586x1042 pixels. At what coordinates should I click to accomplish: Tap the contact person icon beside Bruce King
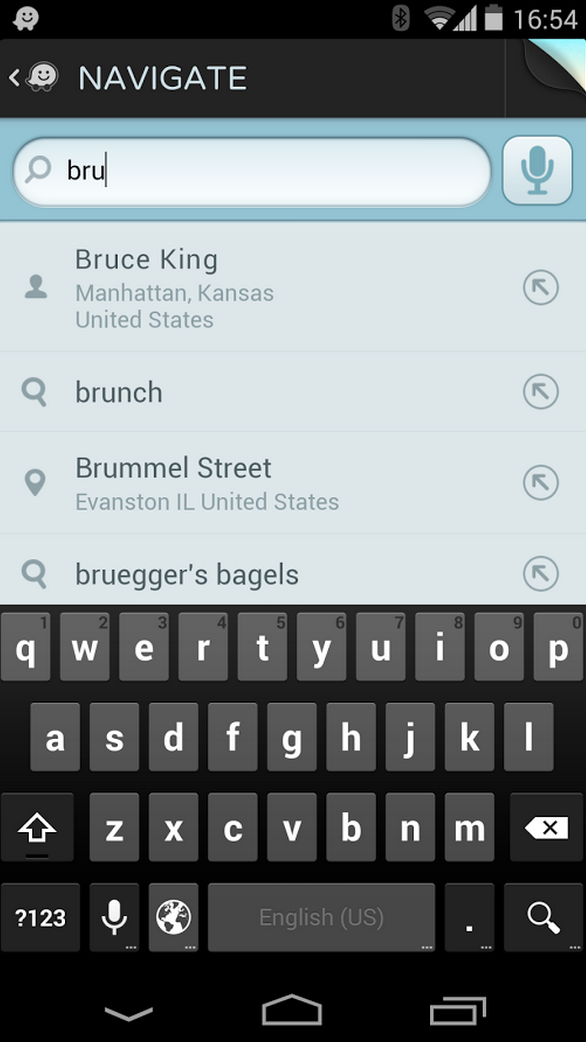point(35,287)
